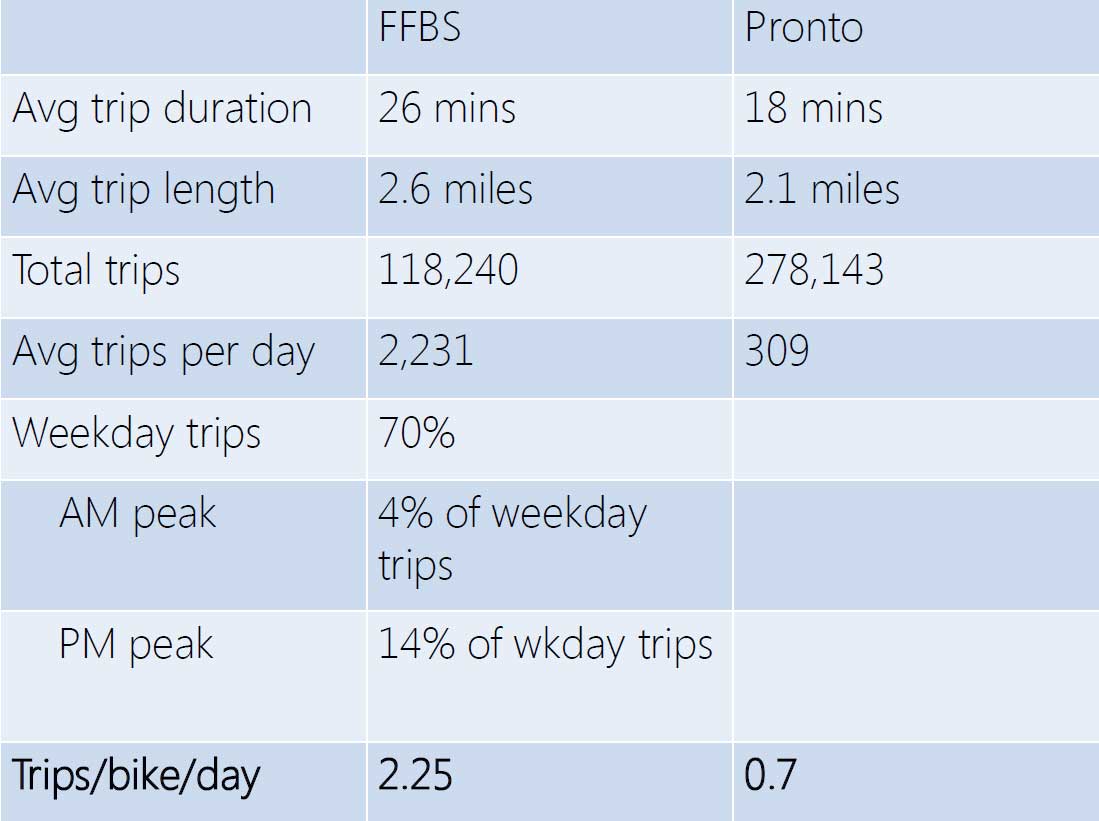This screenshot has width=1099, height=821.
Task: Click the 118,240 total trips value
Action: tap(448, 271)
